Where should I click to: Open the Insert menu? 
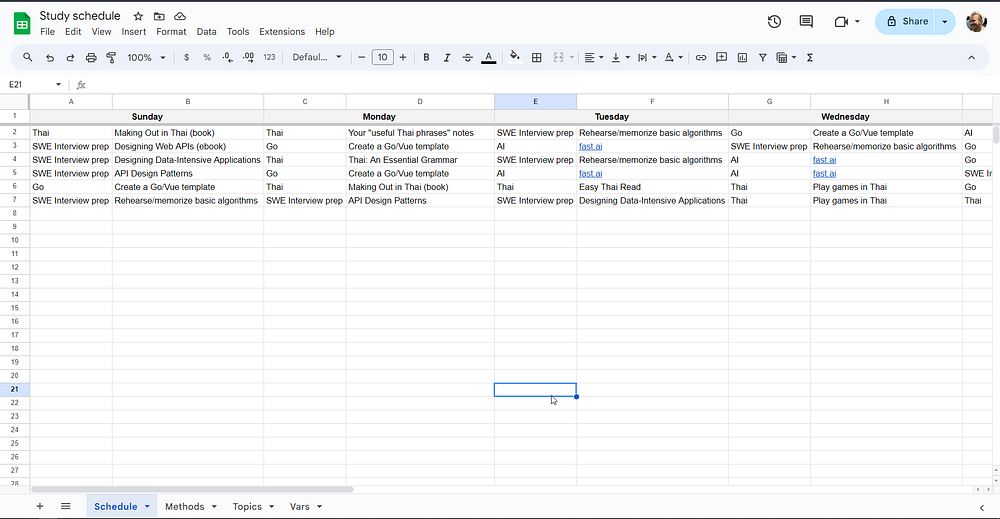[133, 32]
